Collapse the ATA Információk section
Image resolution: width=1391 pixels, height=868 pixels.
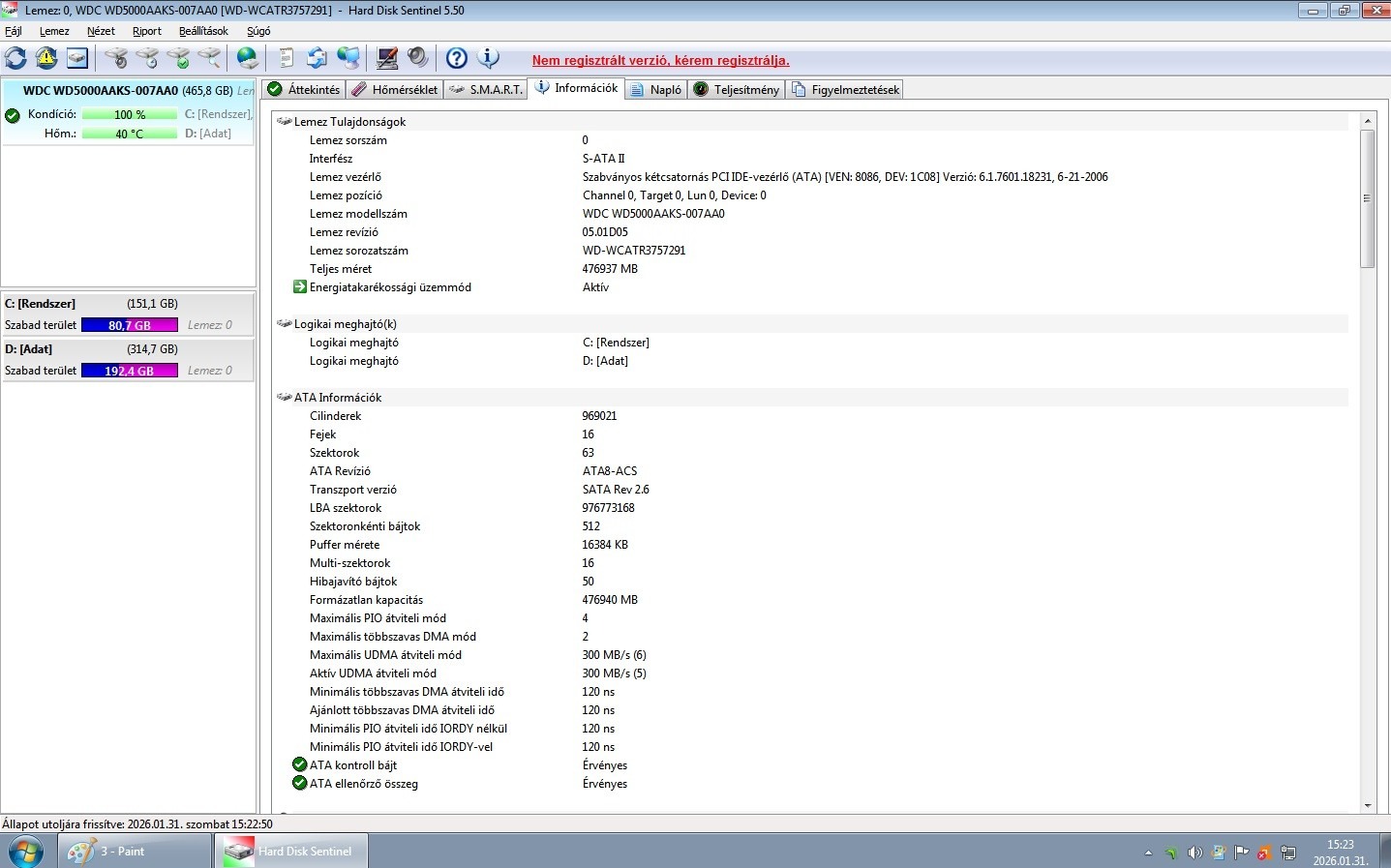[x=284, y=397]
